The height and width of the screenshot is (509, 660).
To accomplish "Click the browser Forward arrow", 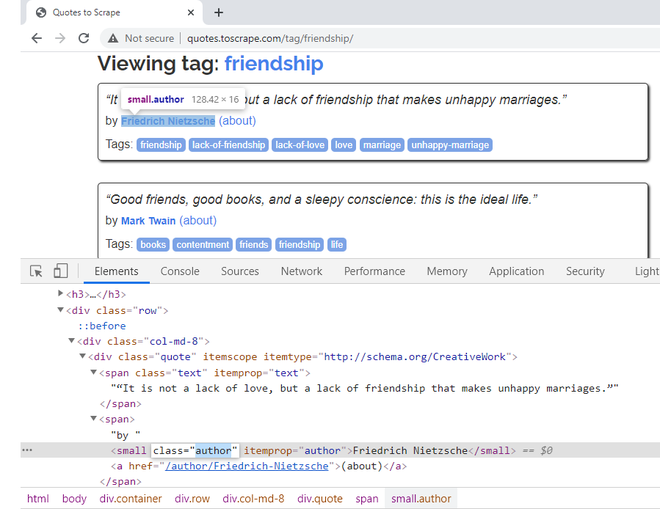I will coord(60,38).
